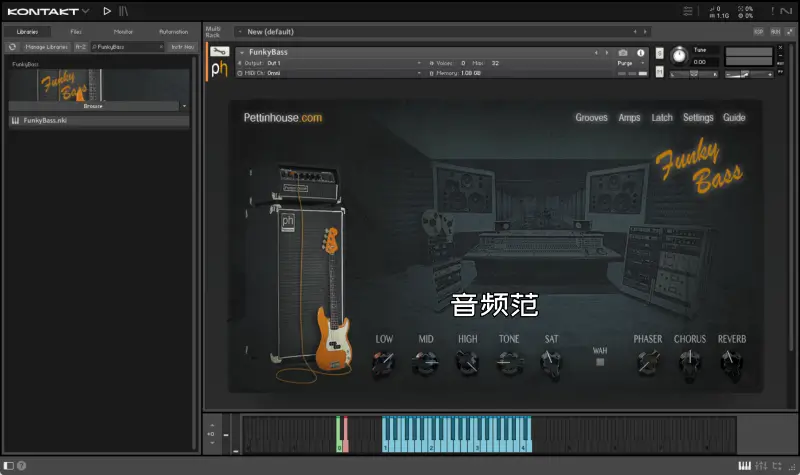
Task: Load next instrument preset arrow in FunkyBass header
Action: click(607, 53)
